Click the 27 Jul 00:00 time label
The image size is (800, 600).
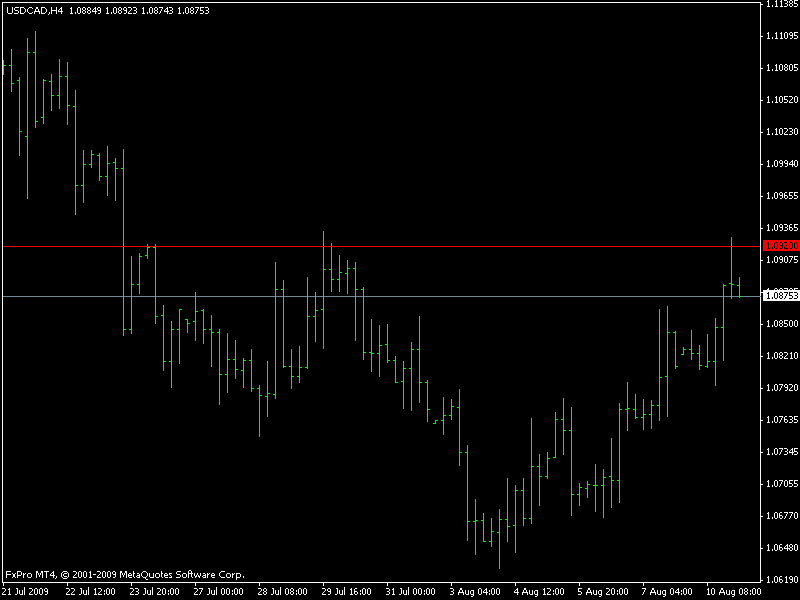tap(218, 592)
